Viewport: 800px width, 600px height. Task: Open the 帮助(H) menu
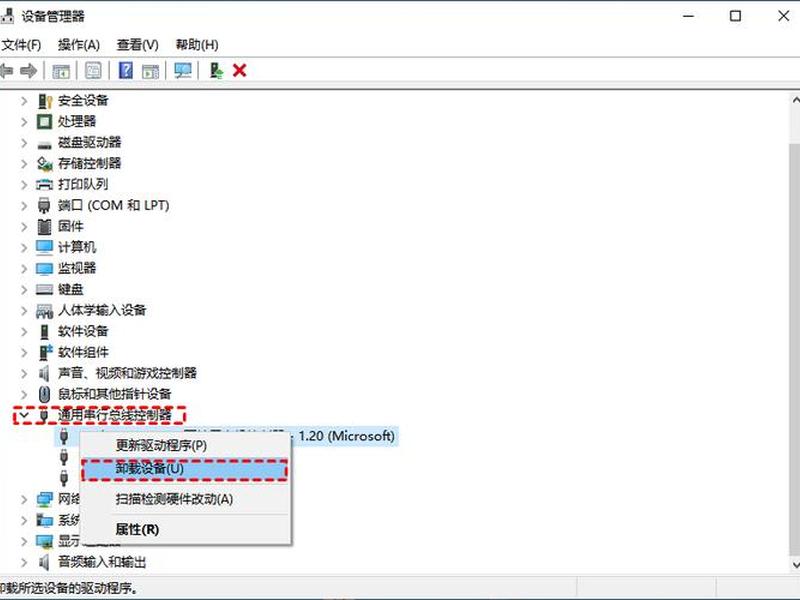(197, 45)
